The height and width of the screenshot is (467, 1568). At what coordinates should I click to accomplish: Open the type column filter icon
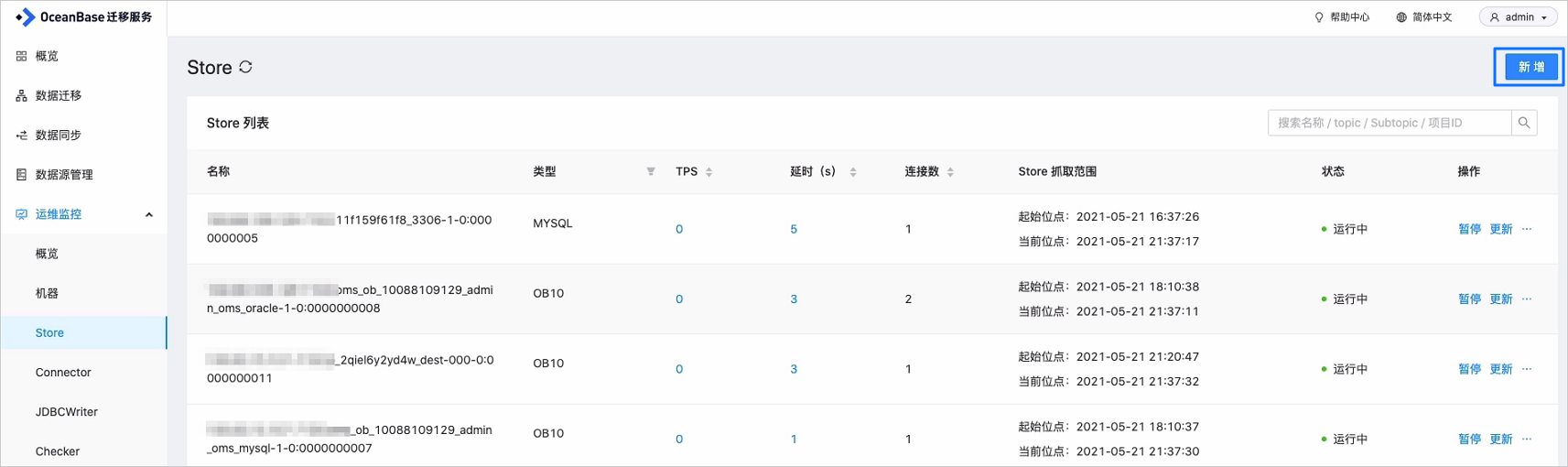click(651, 171)
